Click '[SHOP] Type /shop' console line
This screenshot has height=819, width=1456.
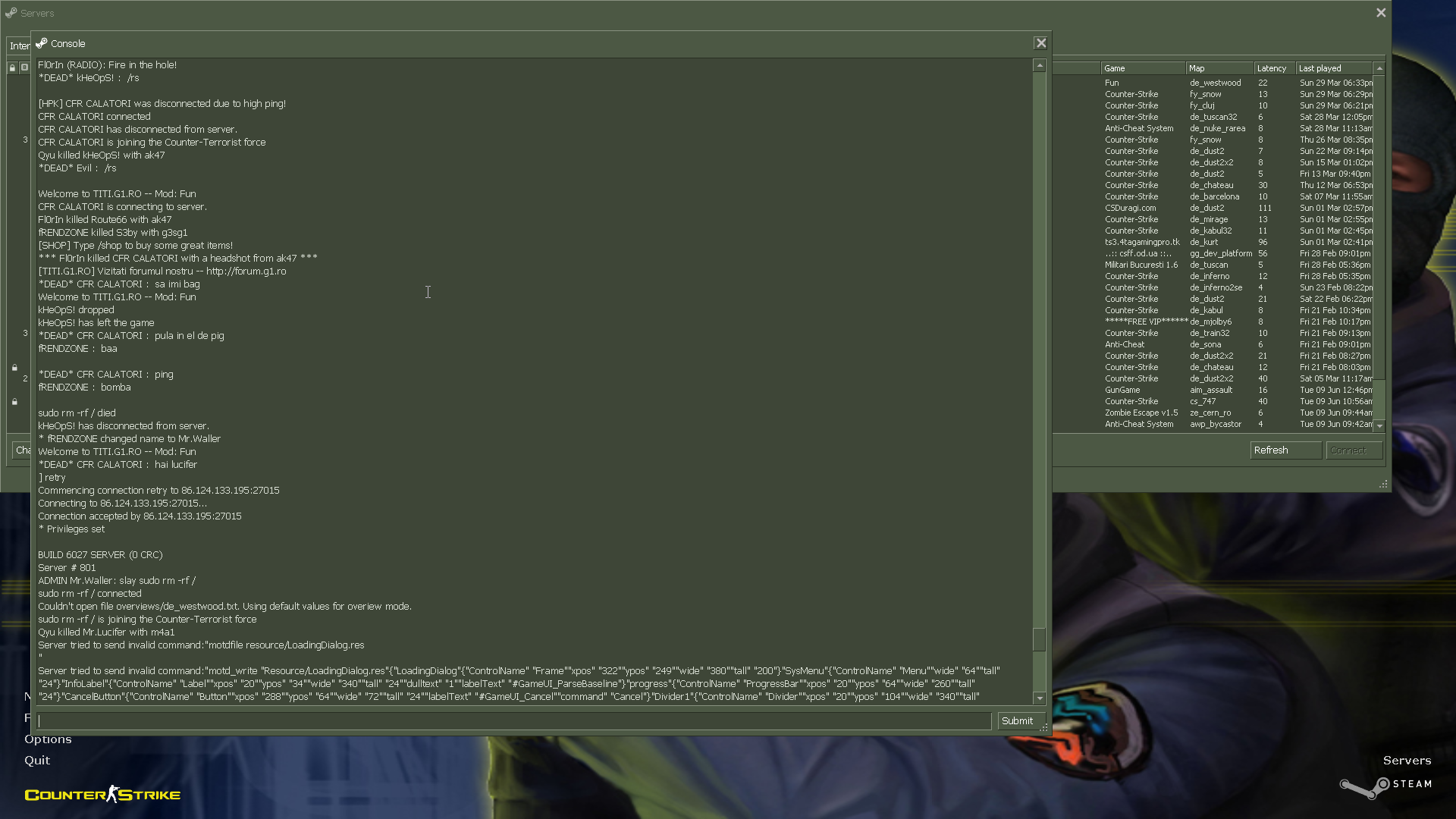coord(136,246)
